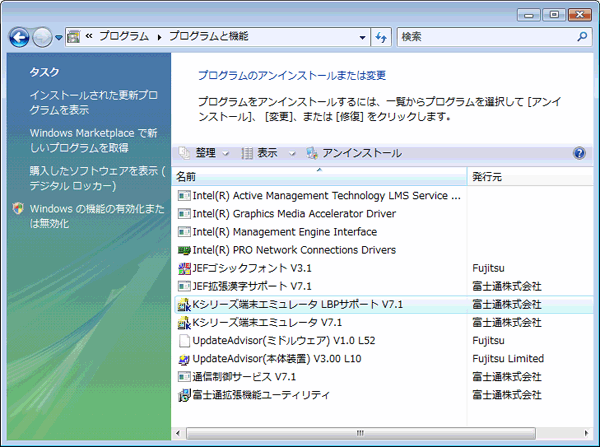600x447 pixels.
Task: Click the 通信制御サービス V7.1 icon
Action: (x=184, y=377)
